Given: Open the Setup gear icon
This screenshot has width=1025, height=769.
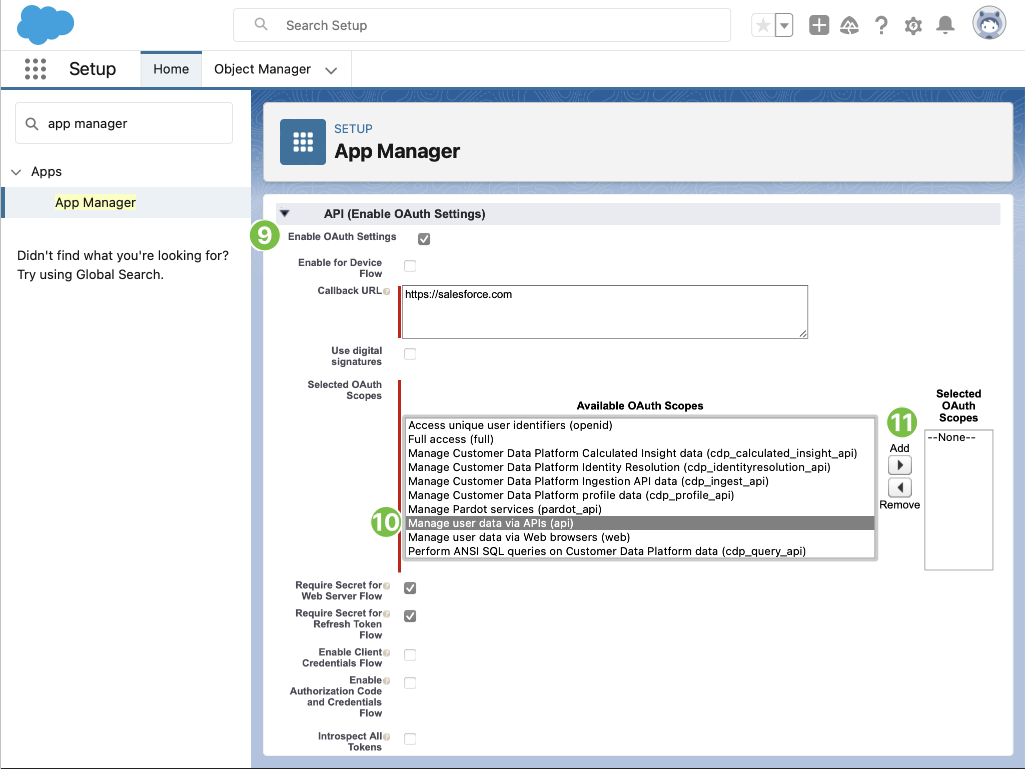Looking at the screenshot, I should coord(913,26).
